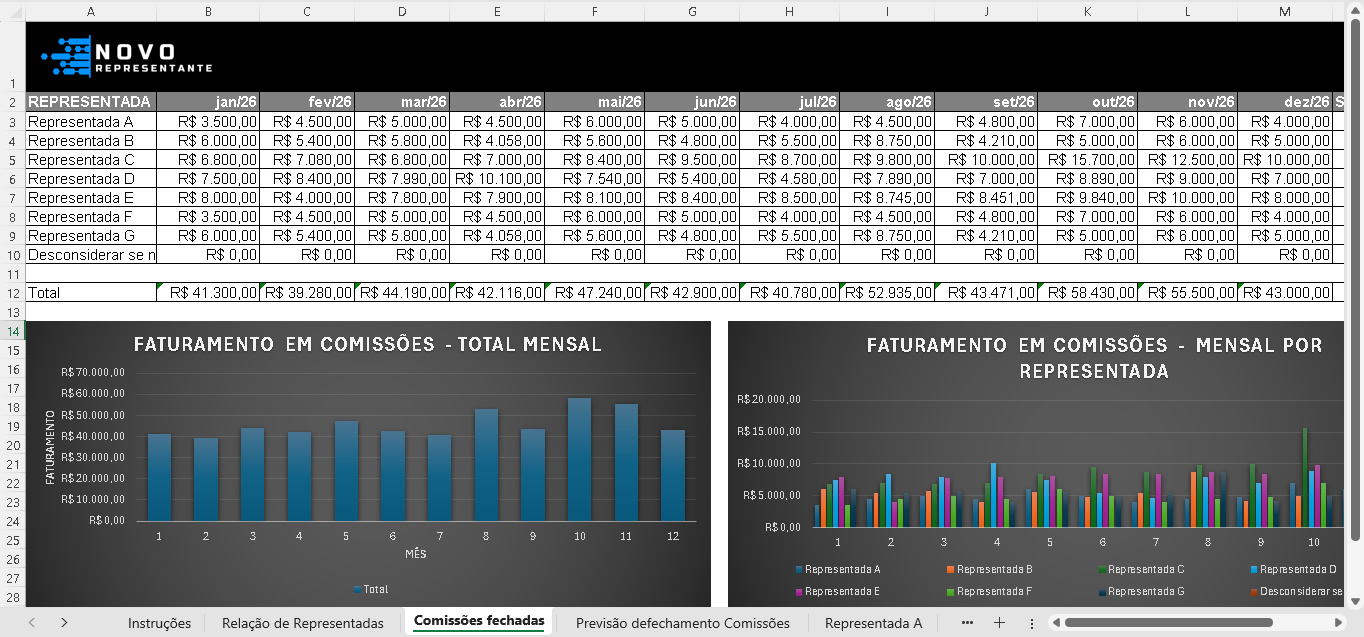Screen dimensions: 1364x637
Task: Select the Representada A sheet tab
Action: [x=873, y=623]
